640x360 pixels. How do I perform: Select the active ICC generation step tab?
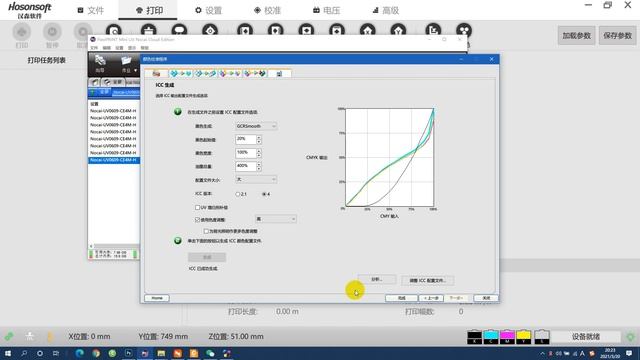point(280,73)
